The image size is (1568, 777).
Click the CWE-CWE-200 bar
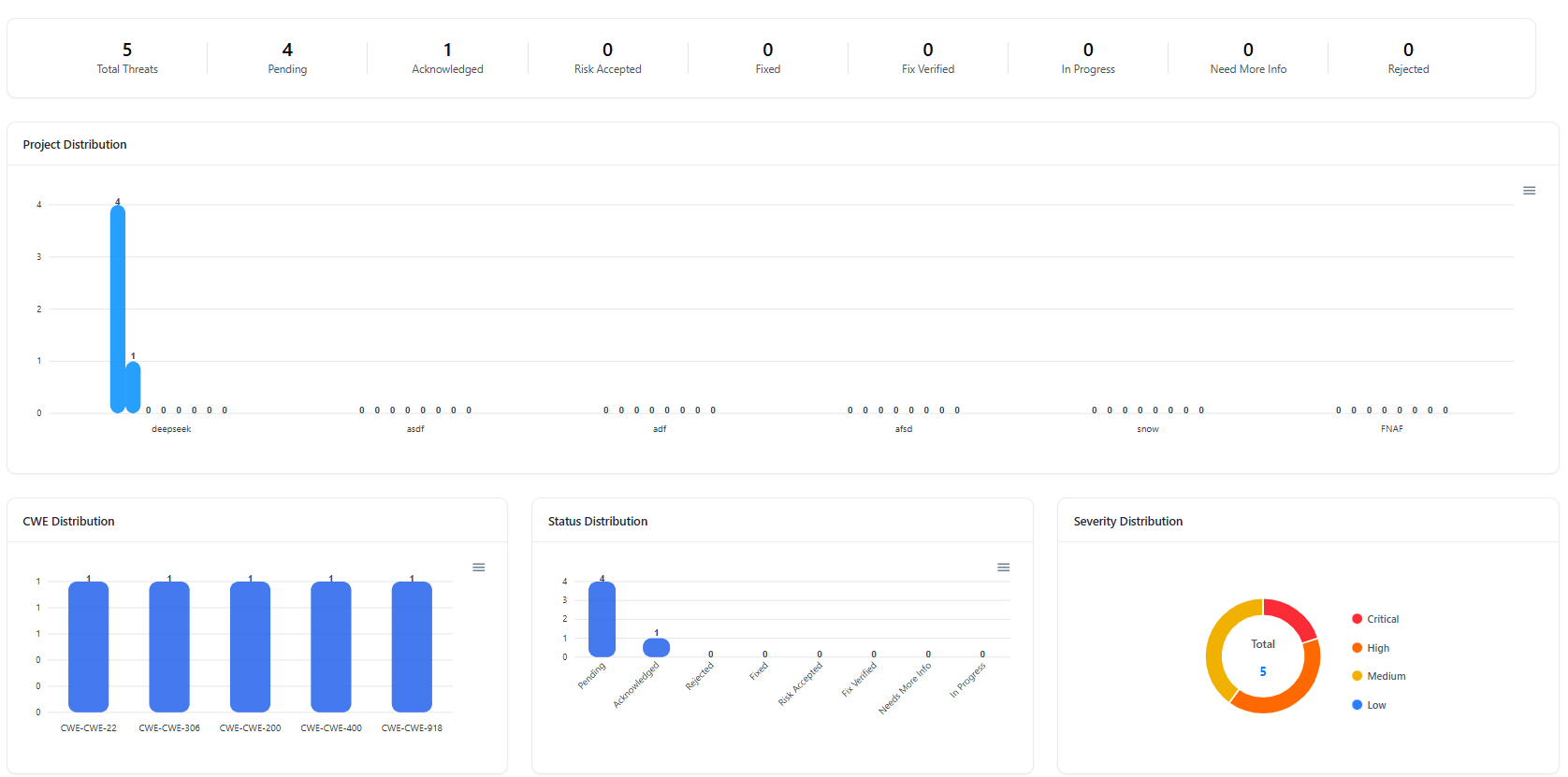(250, 647)
